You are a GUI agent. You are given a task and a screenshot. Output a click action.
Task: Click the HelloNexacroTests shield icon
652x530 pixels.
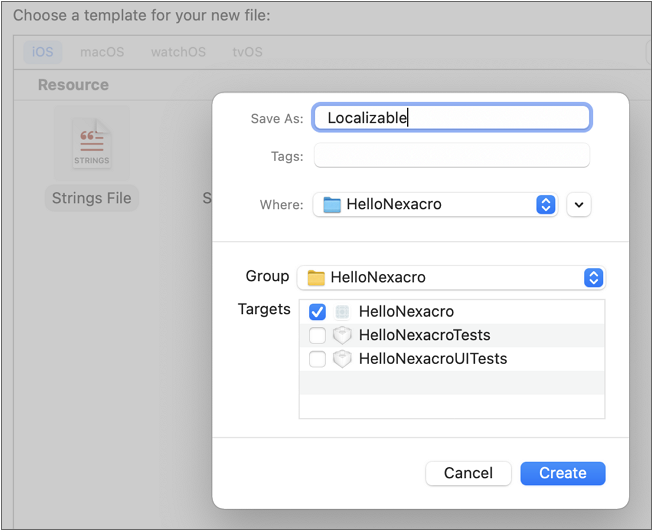[343, 335]
